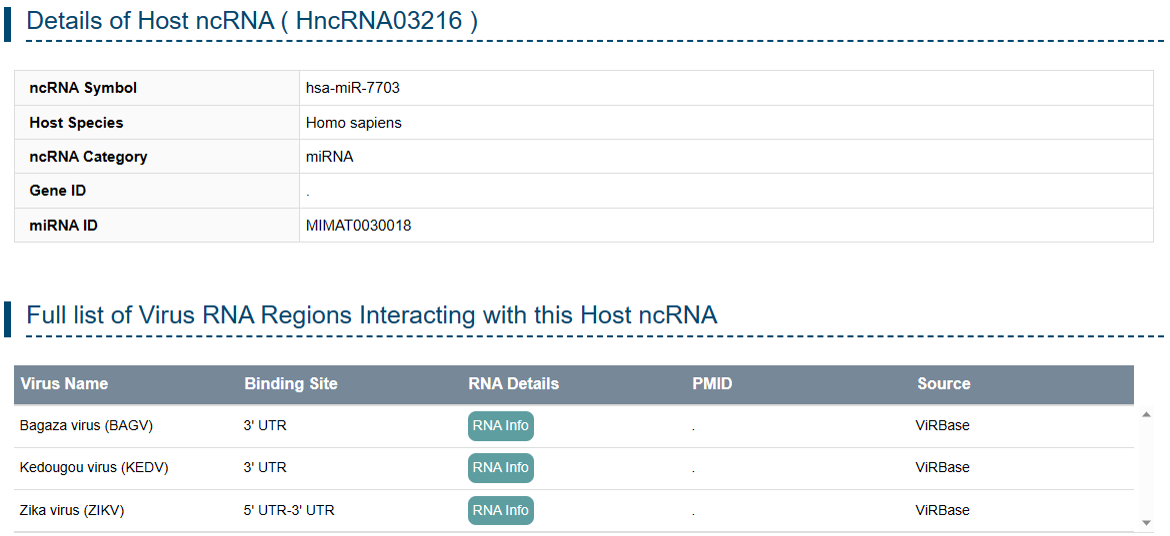Click the 5' UTR-3' UTR binding site
1170x536 pixels.
289,510
